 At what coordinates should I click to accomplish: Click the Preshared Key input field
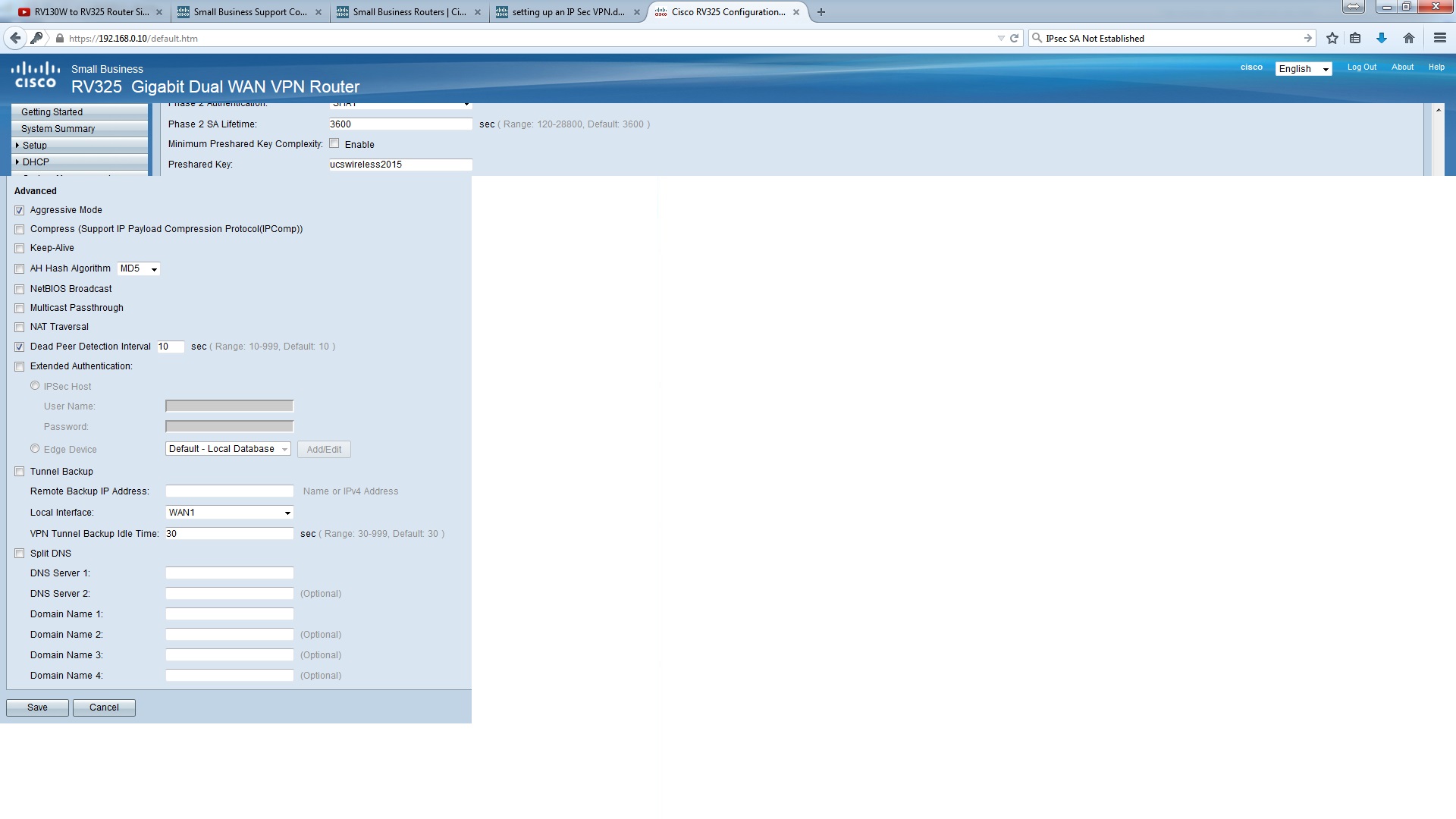tap(401, 165)
